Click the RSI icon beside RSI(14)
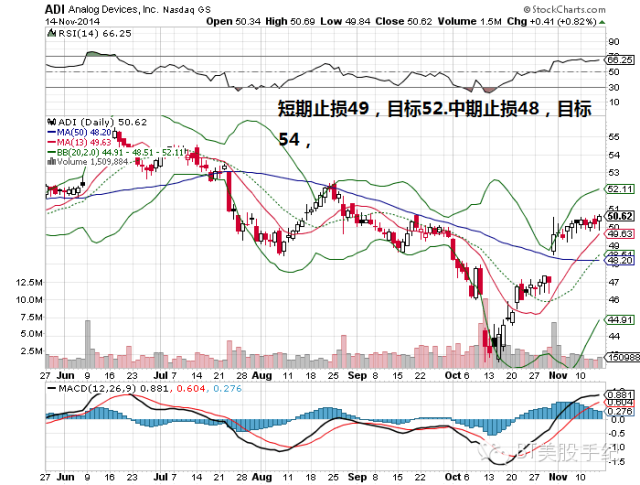 [x=52, y=33]
